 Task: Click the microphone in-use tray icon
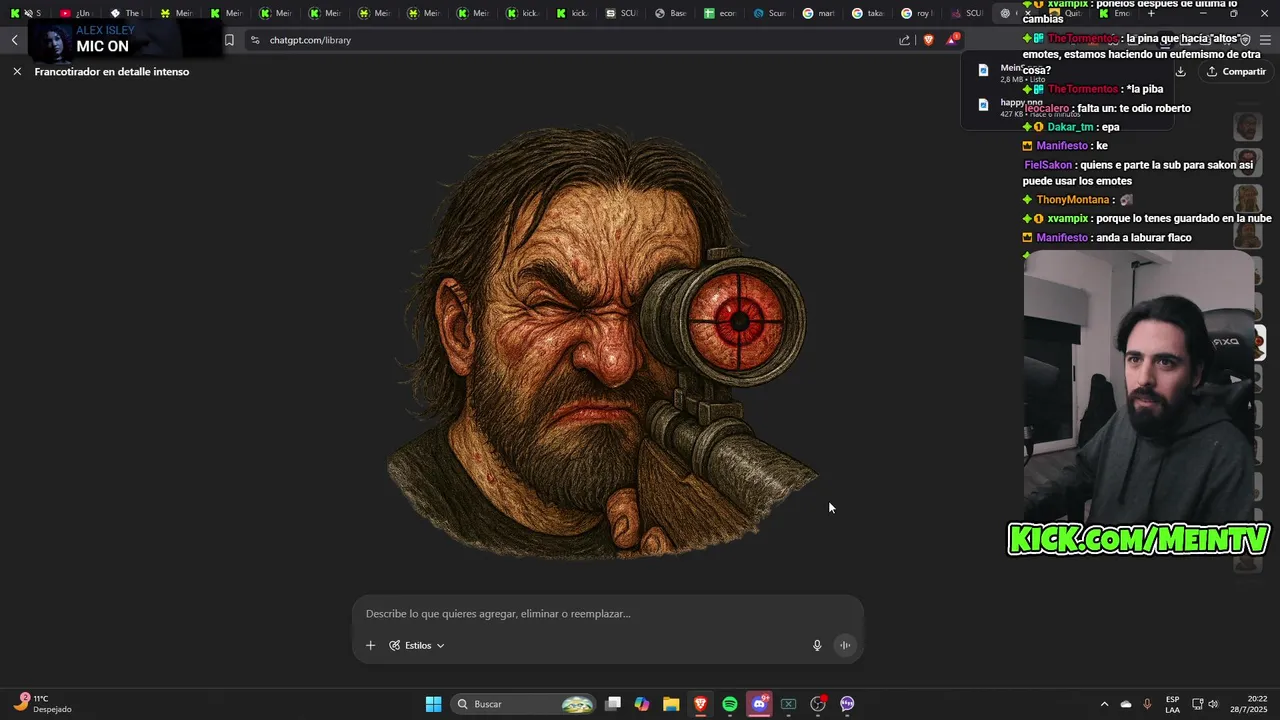(1147, 704)
